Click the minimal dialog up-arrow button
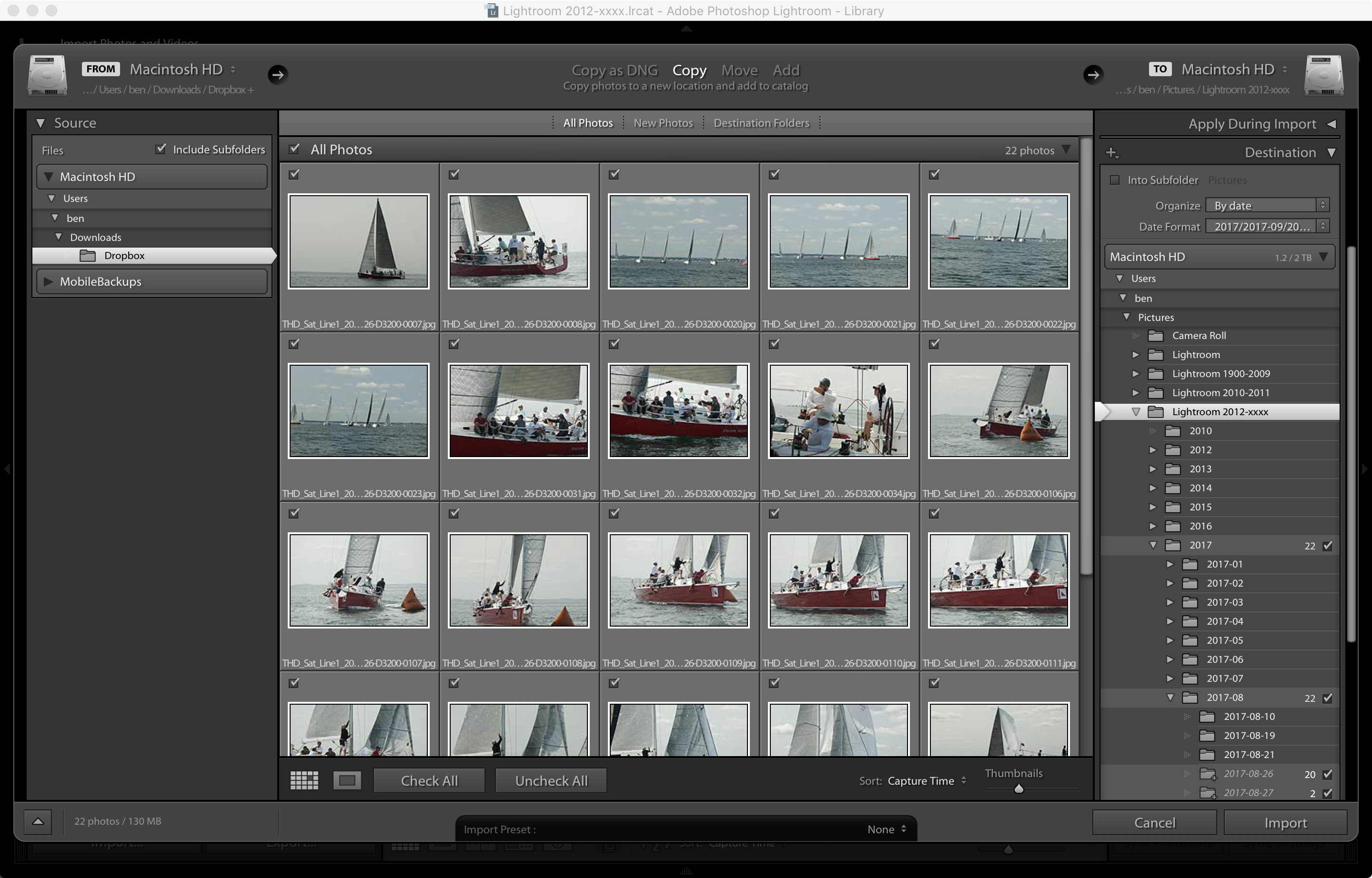The height and width of the screenshot is (878, 1372). [x=38, y=821]
